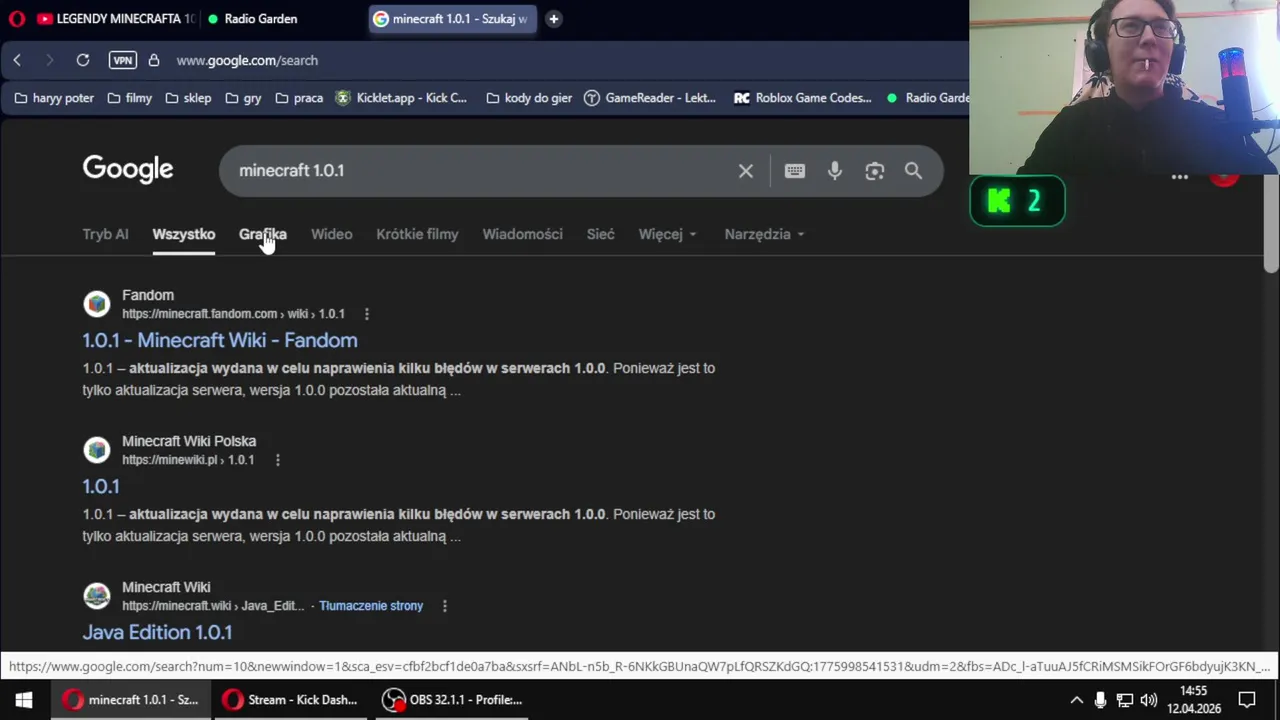Open the Wiadomości news tab
Image resolution: width=1280 pixels, height=720 pixels.
click(522, 234)
